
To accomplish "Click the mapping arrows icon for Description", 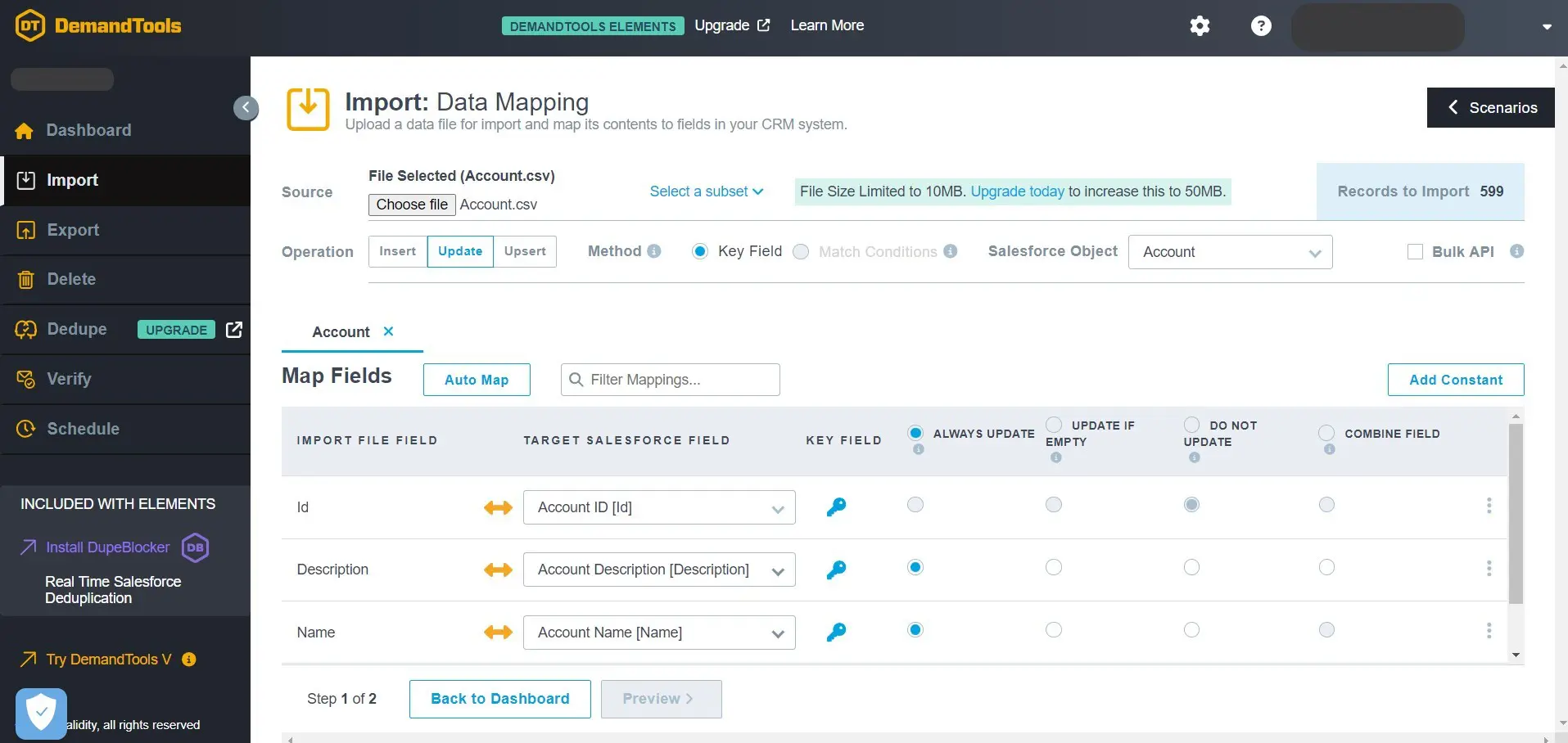I will 498,570.
